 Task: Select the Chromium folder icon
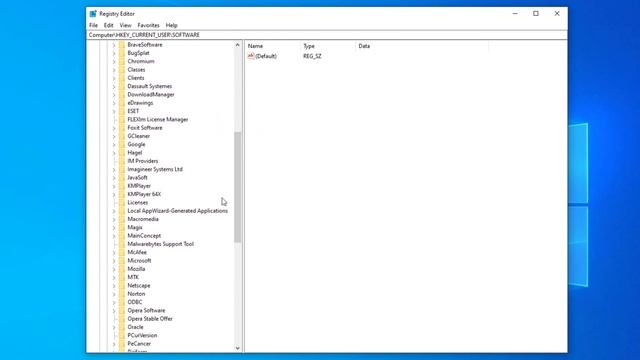click(122, 61)
